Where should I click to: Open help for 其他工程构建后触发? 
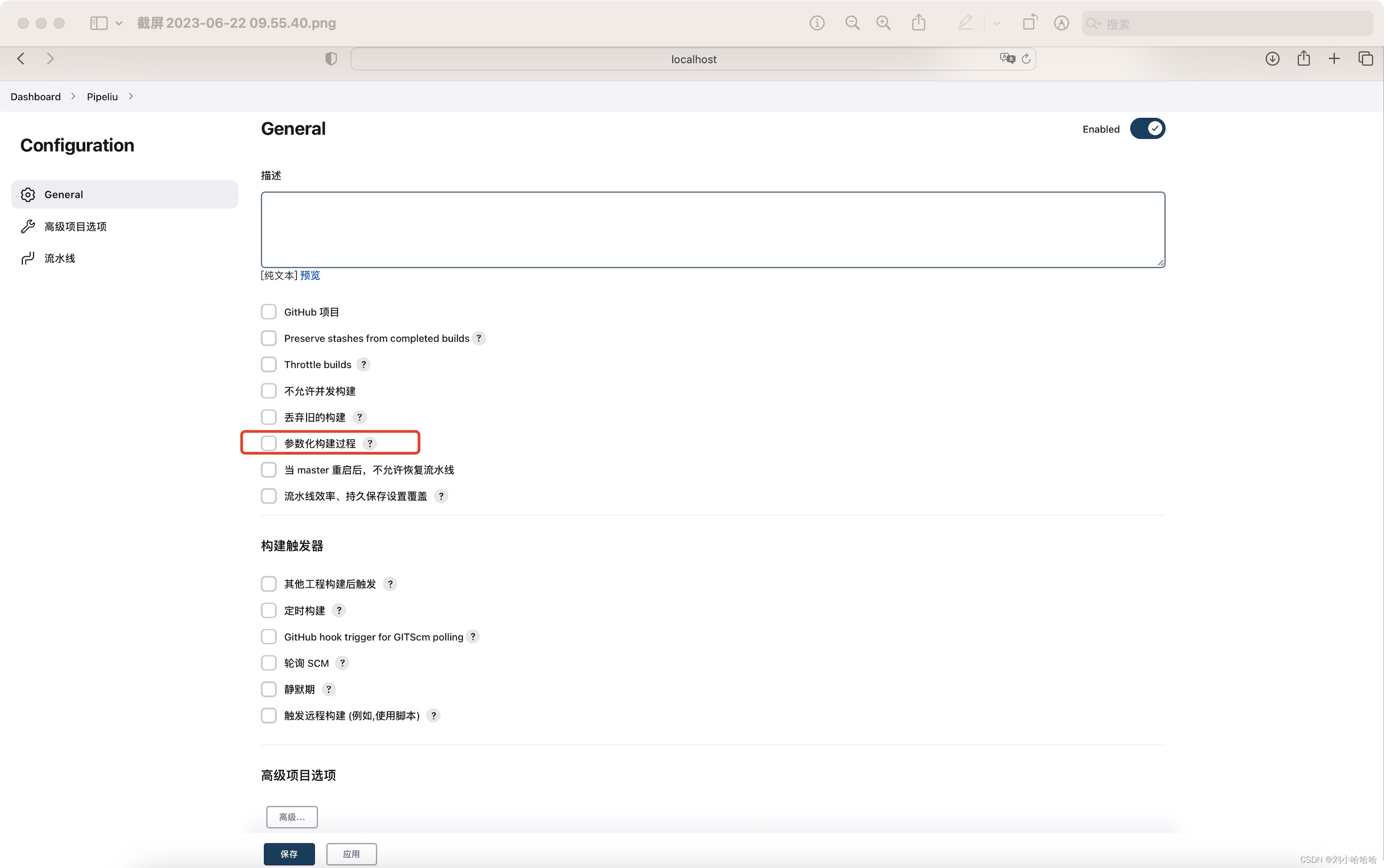click(390, 584)
